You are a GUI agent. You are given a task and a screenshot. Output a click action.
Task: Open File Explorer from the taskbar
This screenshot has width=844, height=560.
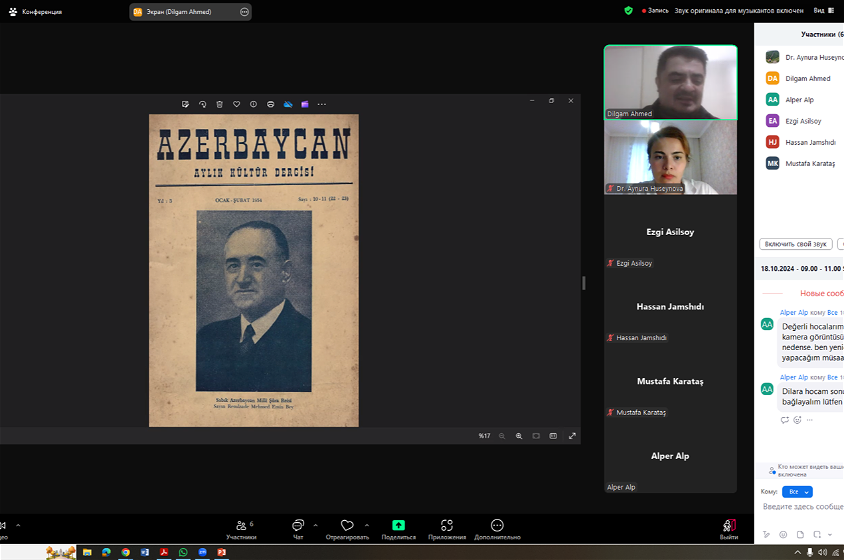coord(87,552)
